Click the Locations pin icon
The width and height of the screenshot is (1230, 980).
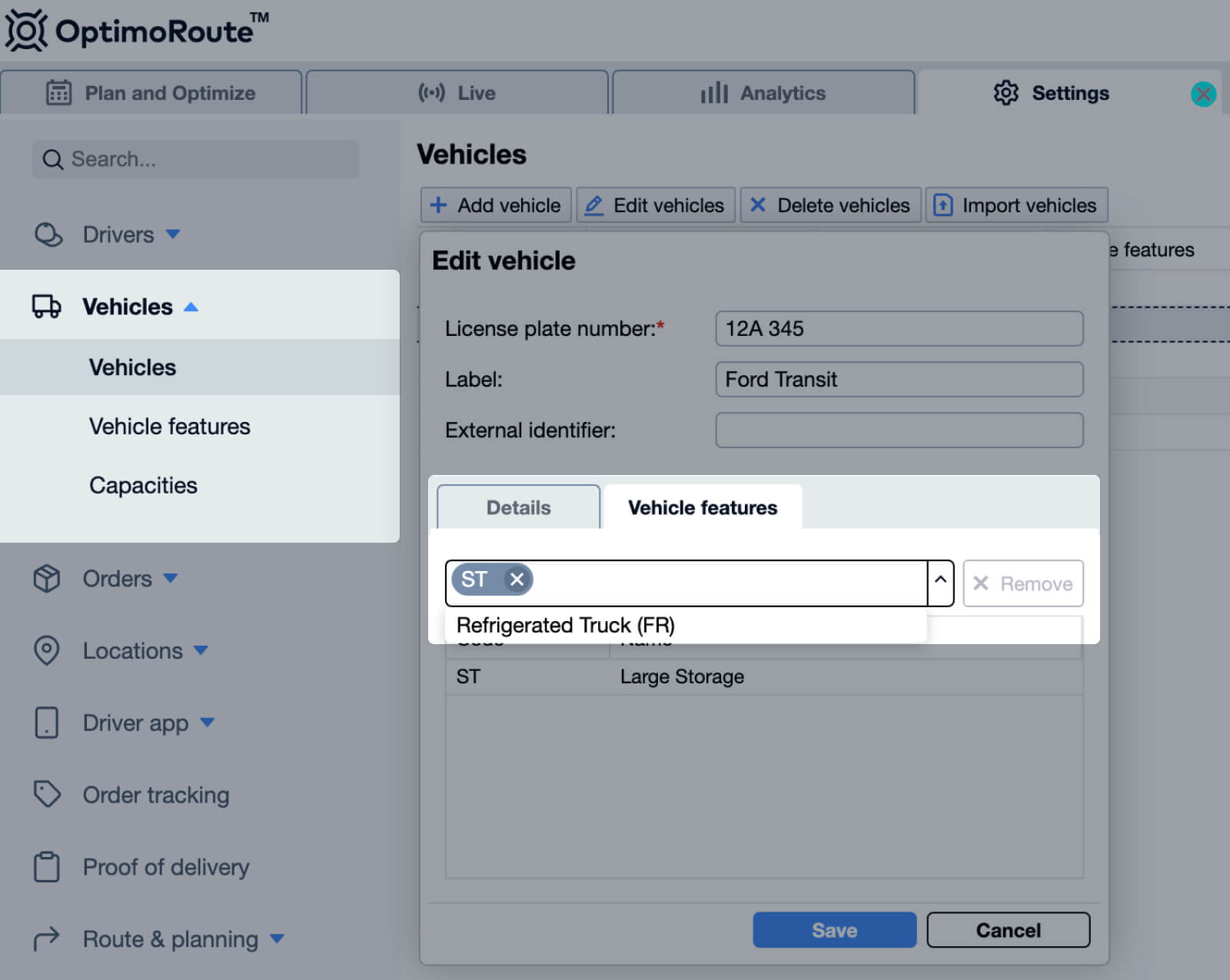point(47,650)
